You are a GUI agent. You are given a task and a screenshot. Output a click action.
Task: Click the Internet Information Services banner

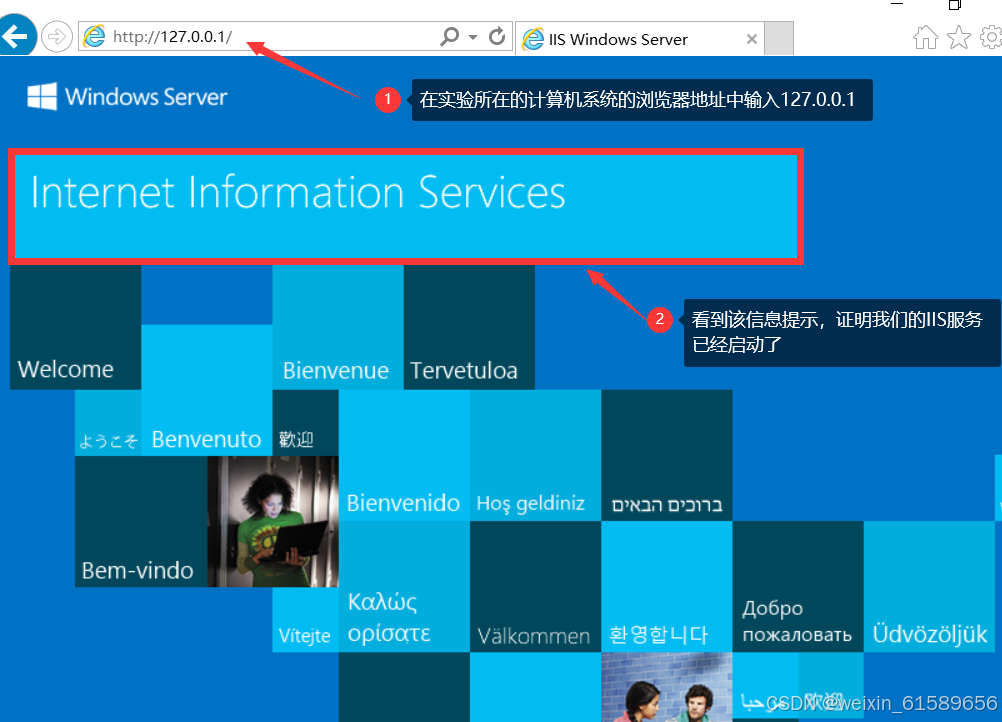[405, 207]
